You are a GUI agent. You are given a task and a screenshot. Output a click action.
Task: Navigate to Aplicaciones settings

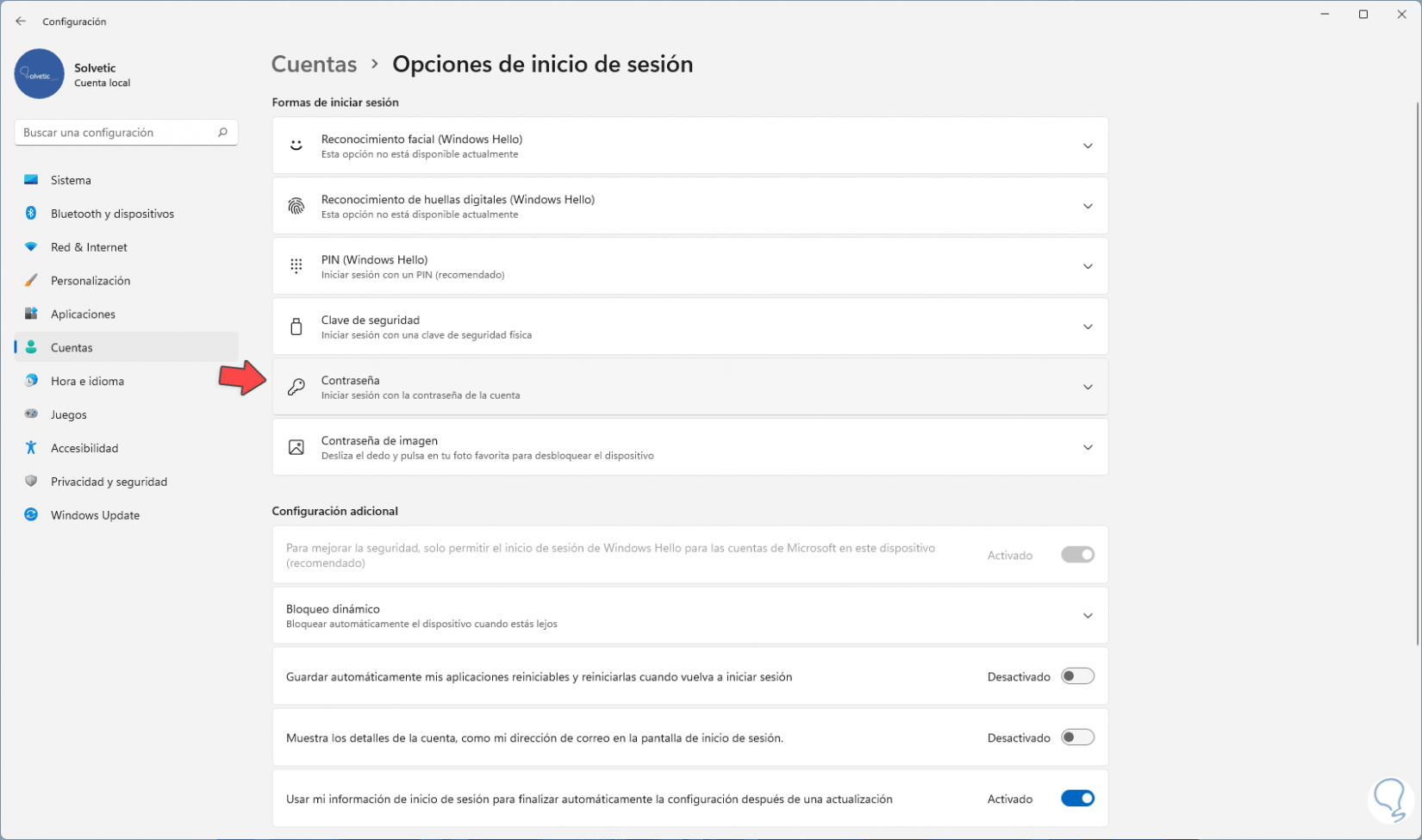(127, 314)
